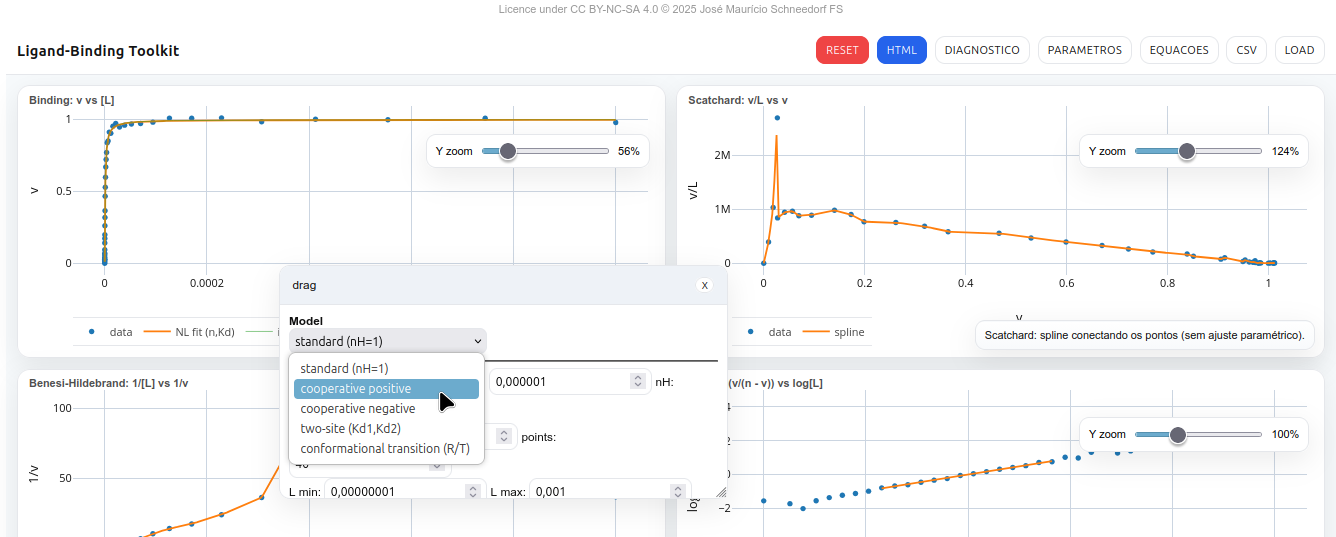
Task: Toggle 'data' series in Scatchard legend
Action: pos(770,332)
